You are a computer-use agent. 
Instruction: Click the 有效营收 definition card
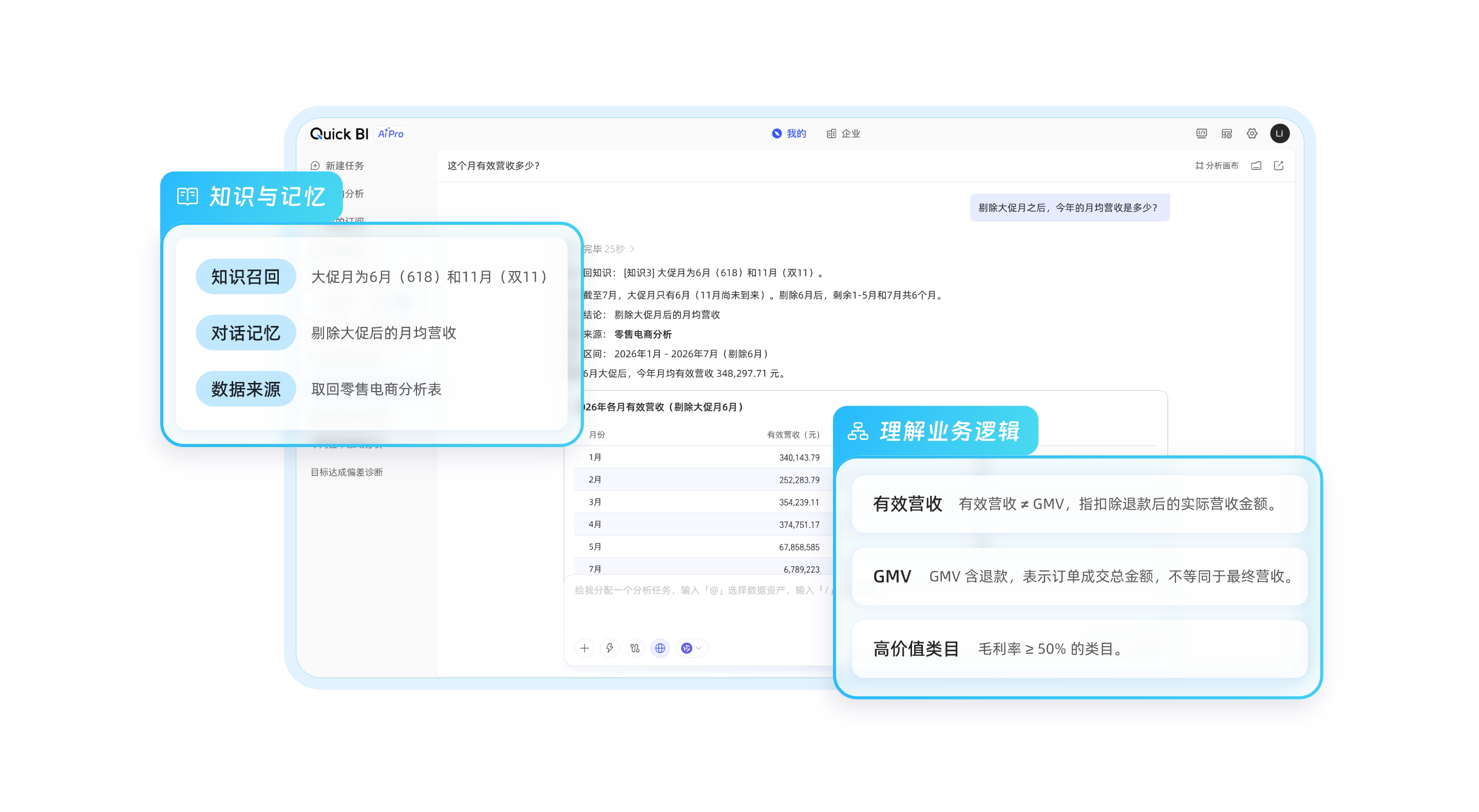click(x=1079, y=505)
